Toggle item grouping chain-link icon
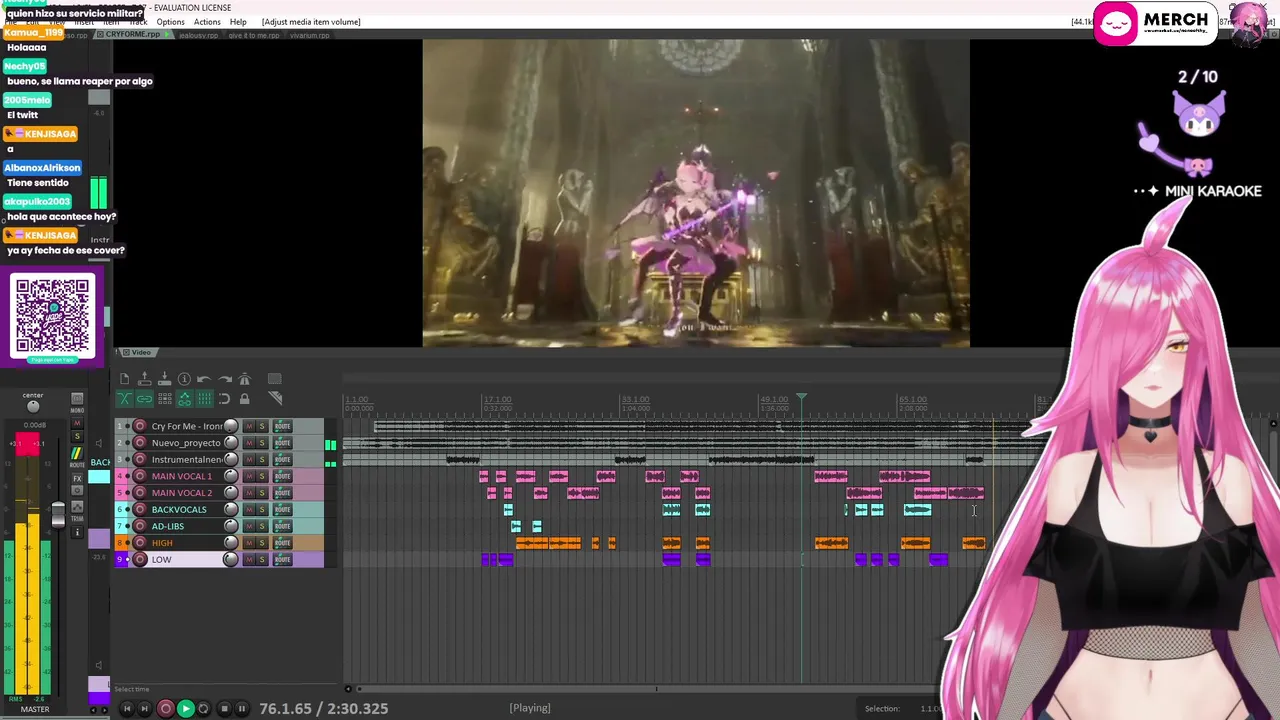 [144, 399]
